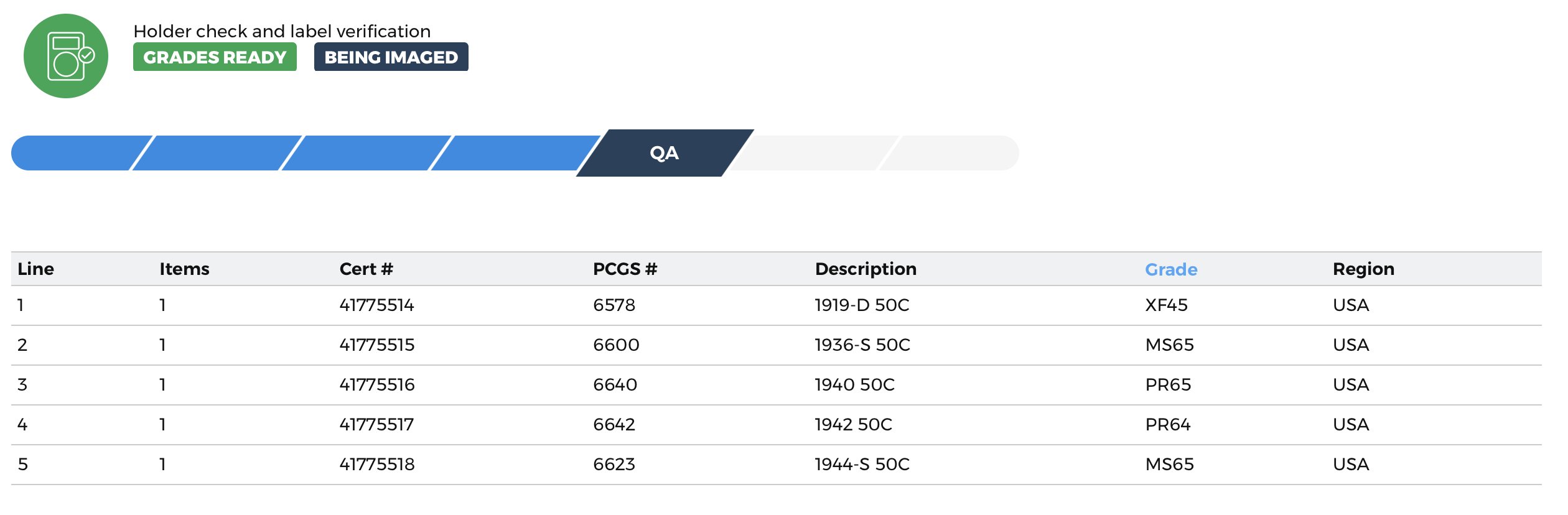Click the GRADES READY badge
This screenshot has height=515, width=1568.
[215, 57]
